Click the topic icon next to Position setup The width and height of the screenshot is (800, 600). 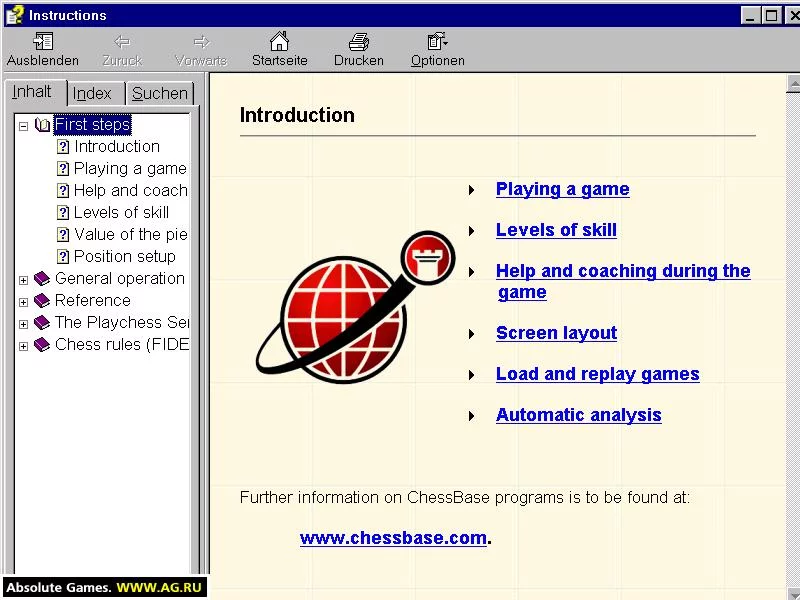63,257
